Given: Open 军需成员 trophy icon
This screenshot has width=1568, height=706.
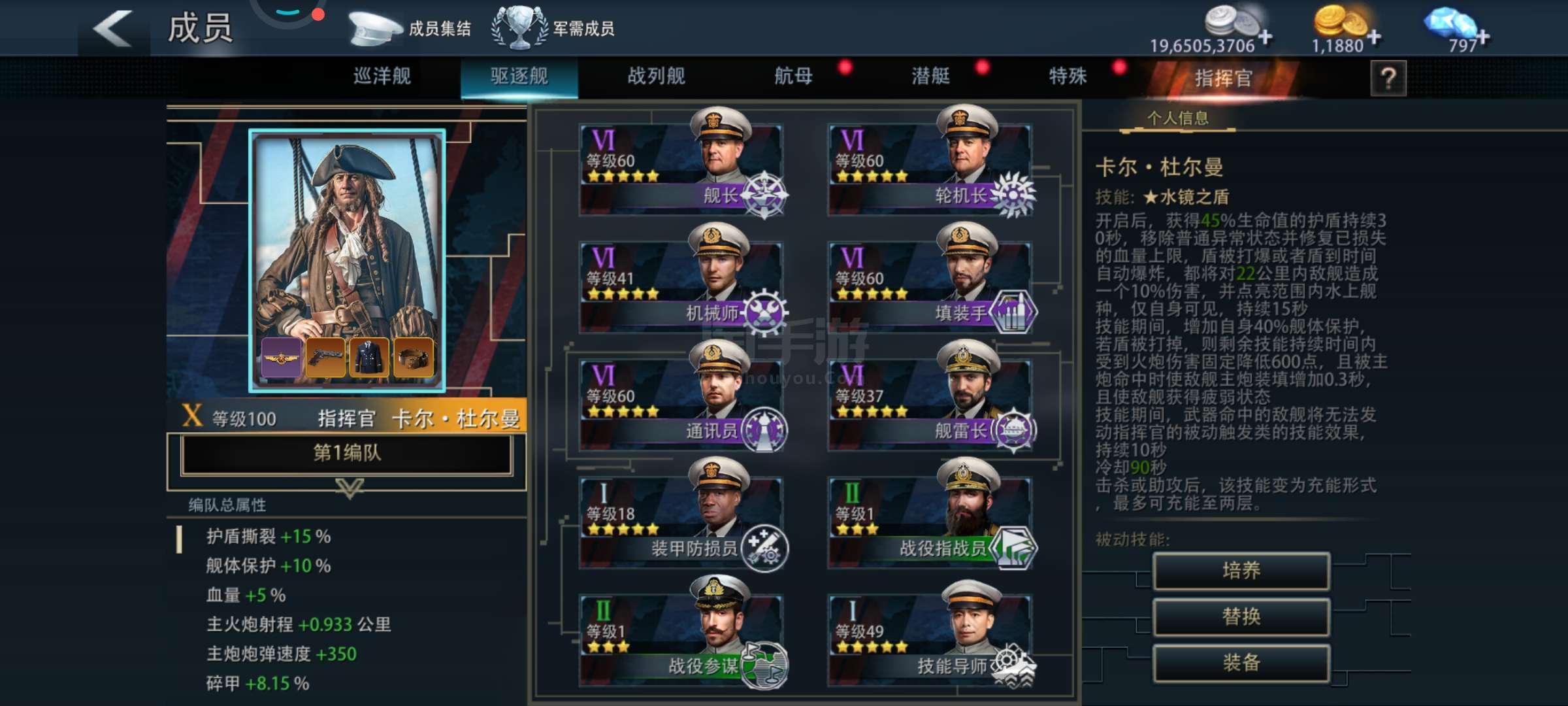Looking at the screenshot, I should click(519, 27).
